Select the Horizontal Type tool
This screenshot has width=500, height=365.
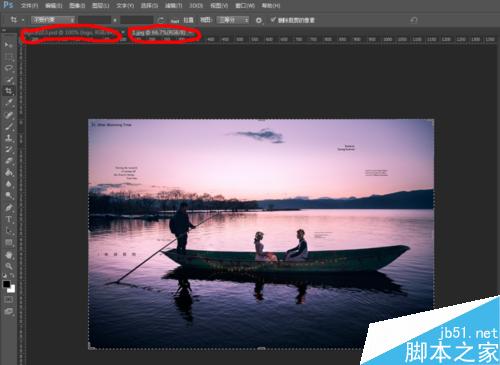coord(9,219)
